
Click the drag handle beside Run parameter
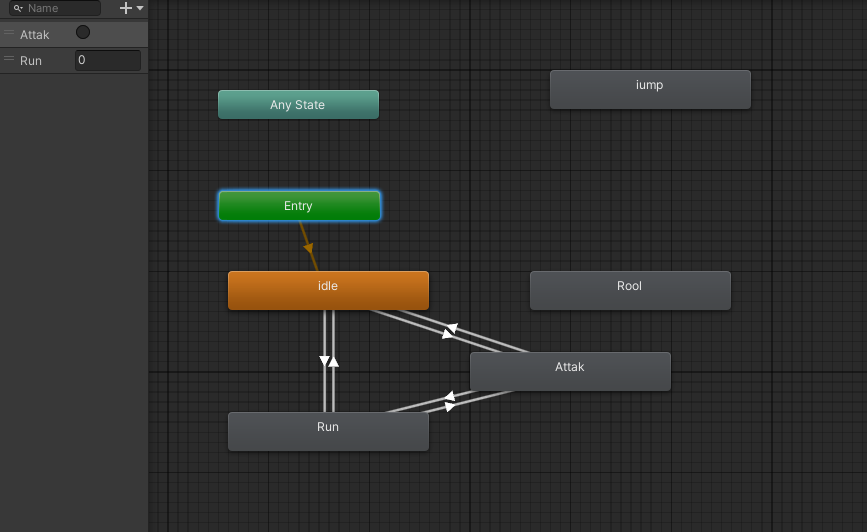click(9, 61)
